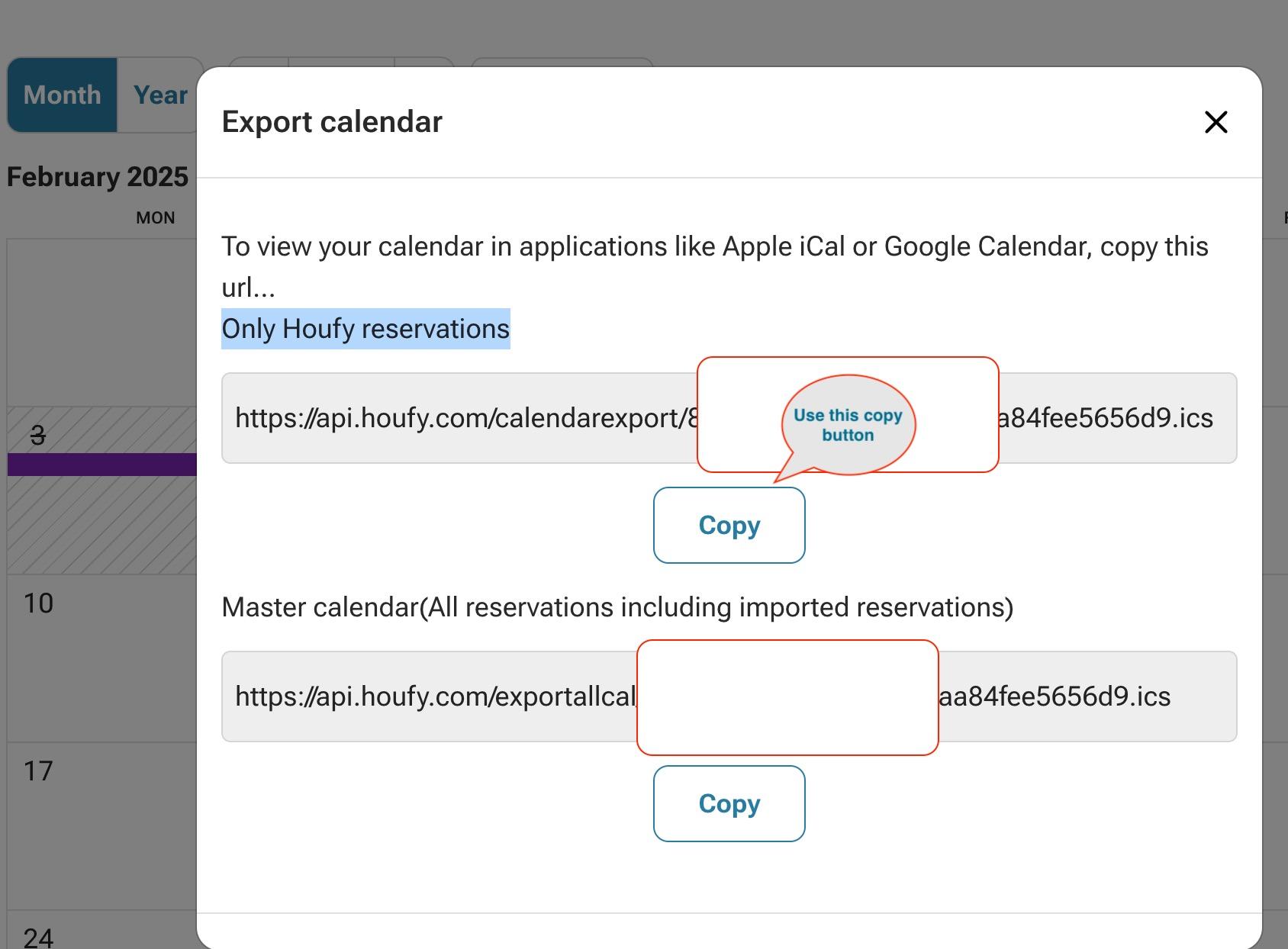Click the MON weekday column header
1288x949 pixels.
[156, 218]
